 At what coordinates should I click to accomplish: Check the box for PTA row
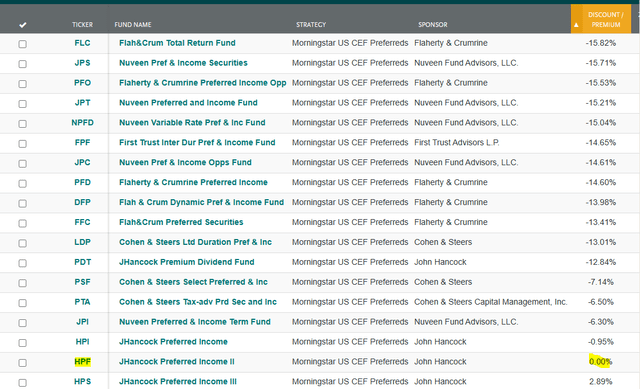tap(22, 303)
